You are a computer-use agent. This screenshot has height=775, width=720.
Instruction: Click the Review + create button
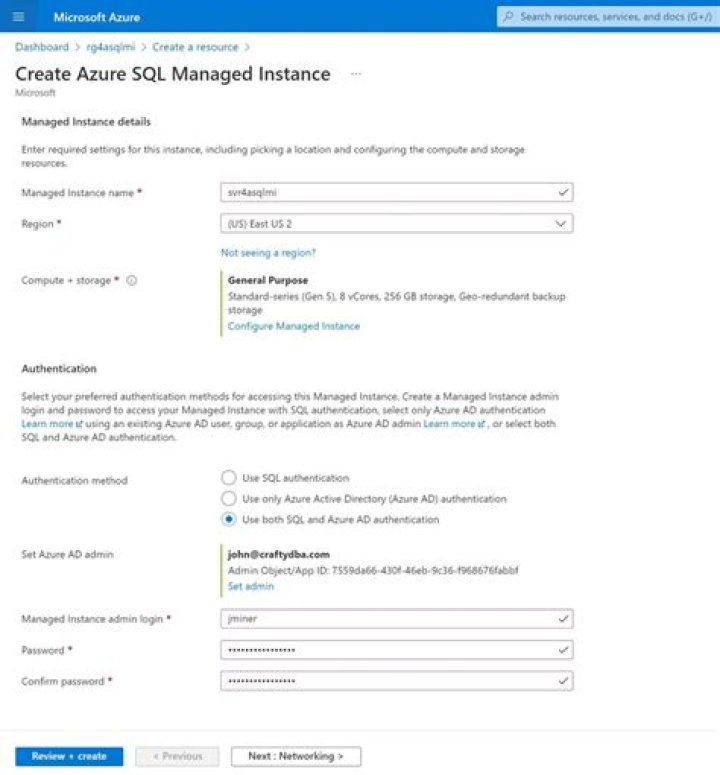tap(69, 756)
